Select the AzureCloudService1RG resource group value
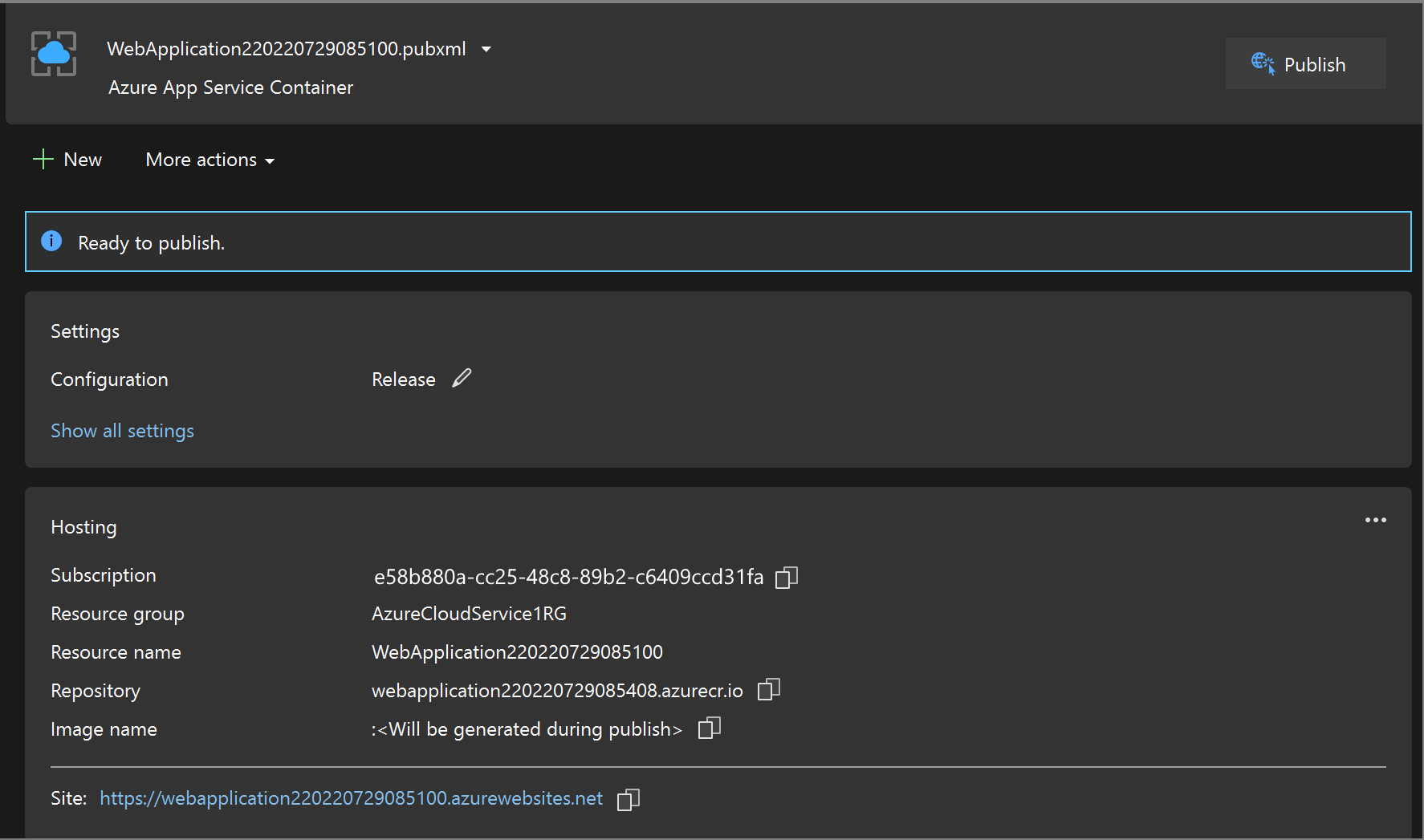The width and height of the screenshot is (1424, 840). coord(470,614)
